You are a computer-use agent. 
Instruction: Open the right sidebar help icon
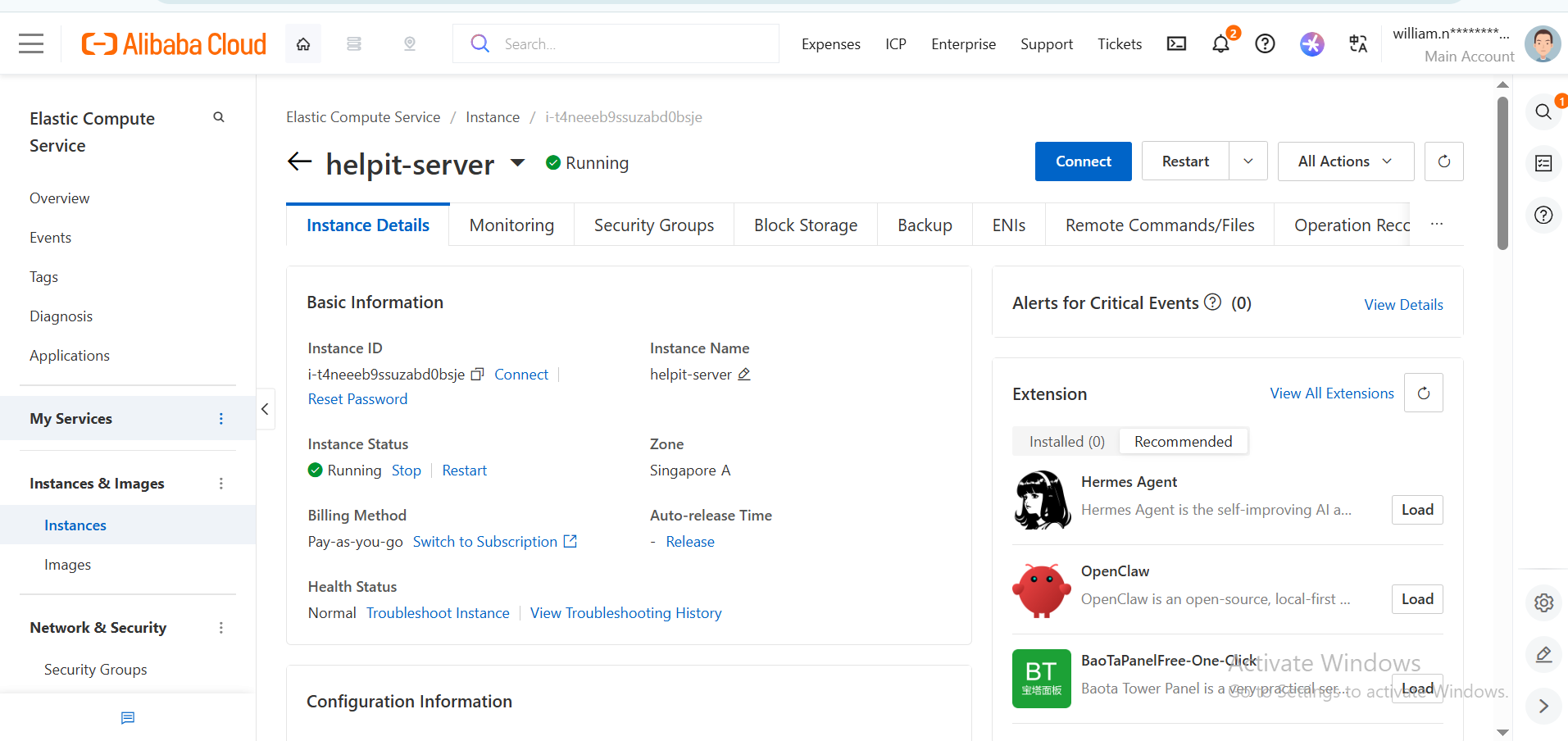pos(1543,215)
